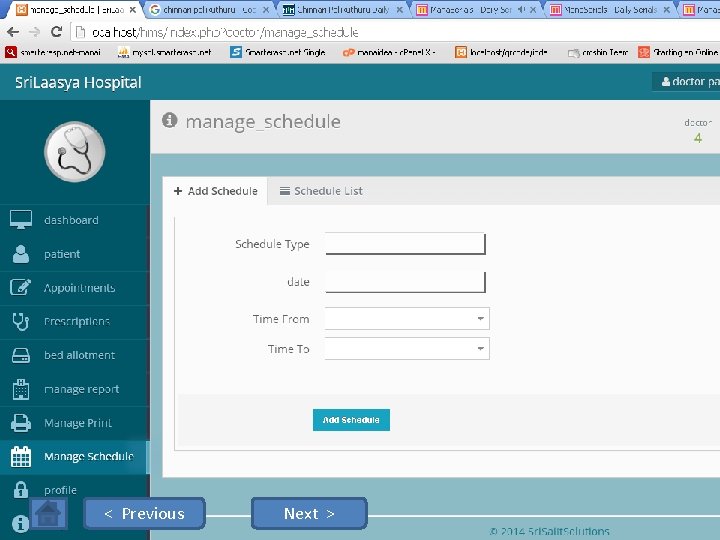Click the Manage Schedule calendar icon
The image size is (720, 540).
coord(21,456)
